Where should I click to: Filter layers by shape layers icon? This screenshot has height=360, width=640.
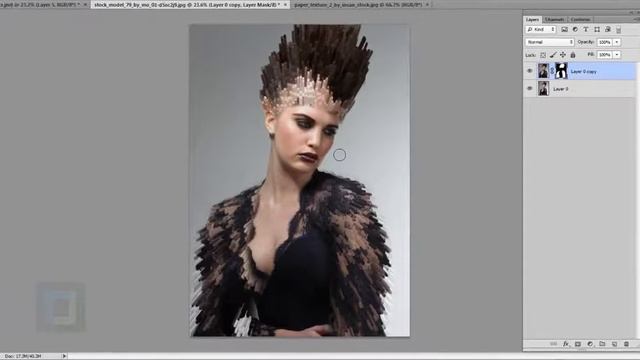coord(597,29)
